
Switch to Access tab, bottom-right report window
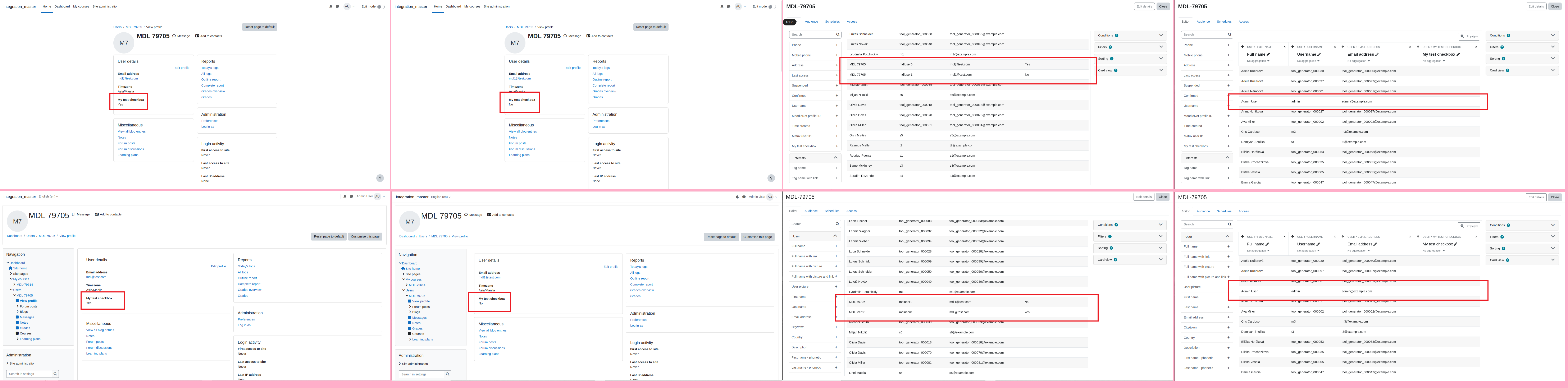pyautogui.click(x=1244, y=212)
